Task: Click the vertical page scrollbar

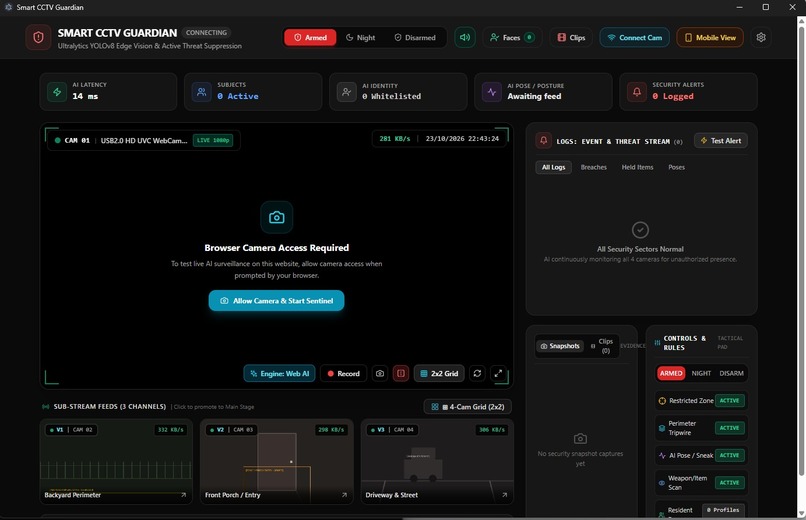Action: click(x=801, y=249)
